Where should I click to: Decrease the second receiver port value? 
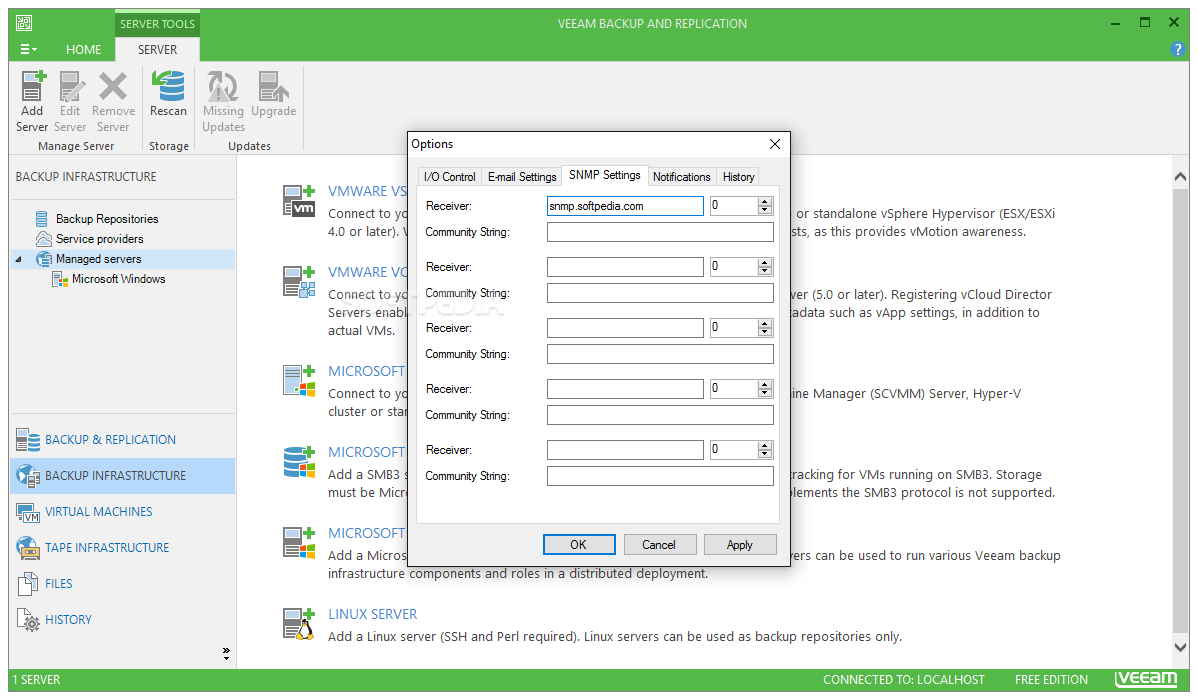point(765,271)
